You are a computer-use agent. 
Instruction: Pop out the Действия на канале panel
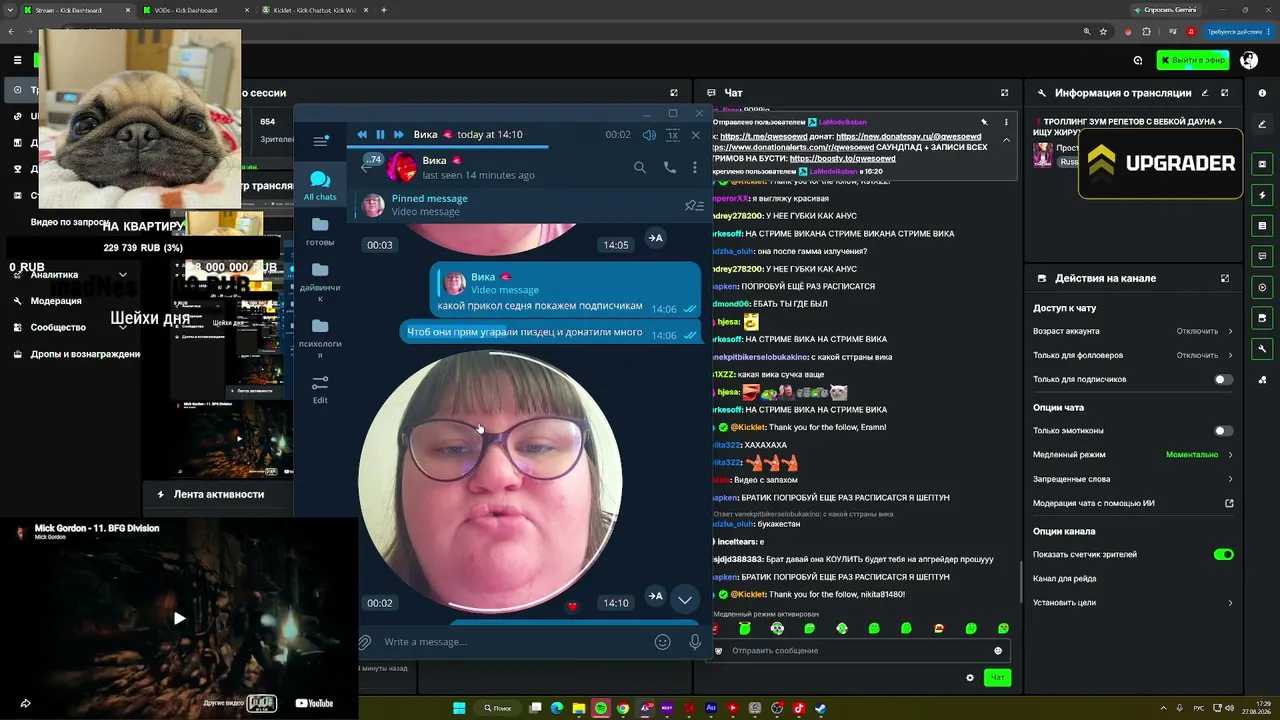[1225, 278]
